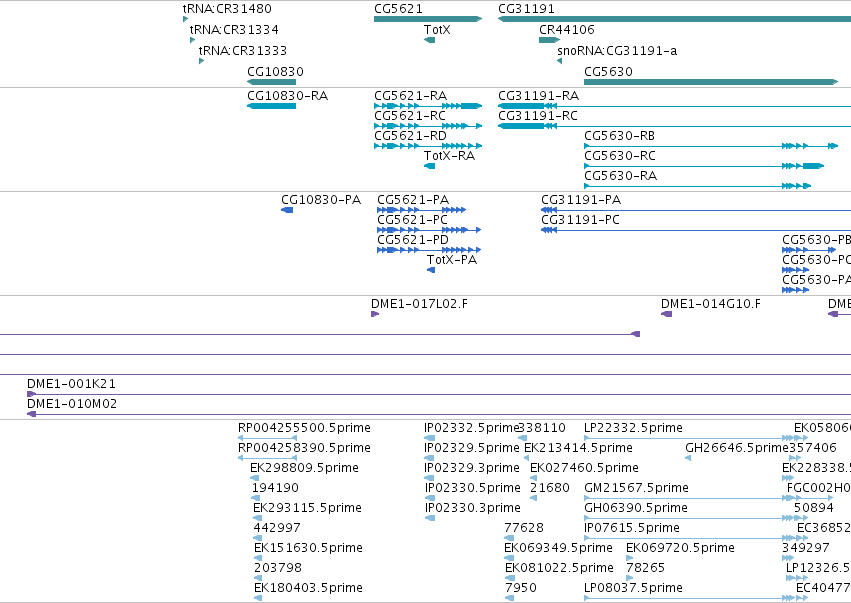
Task: Select the LP08037.5prime EST label
Action: pos(633,588)
